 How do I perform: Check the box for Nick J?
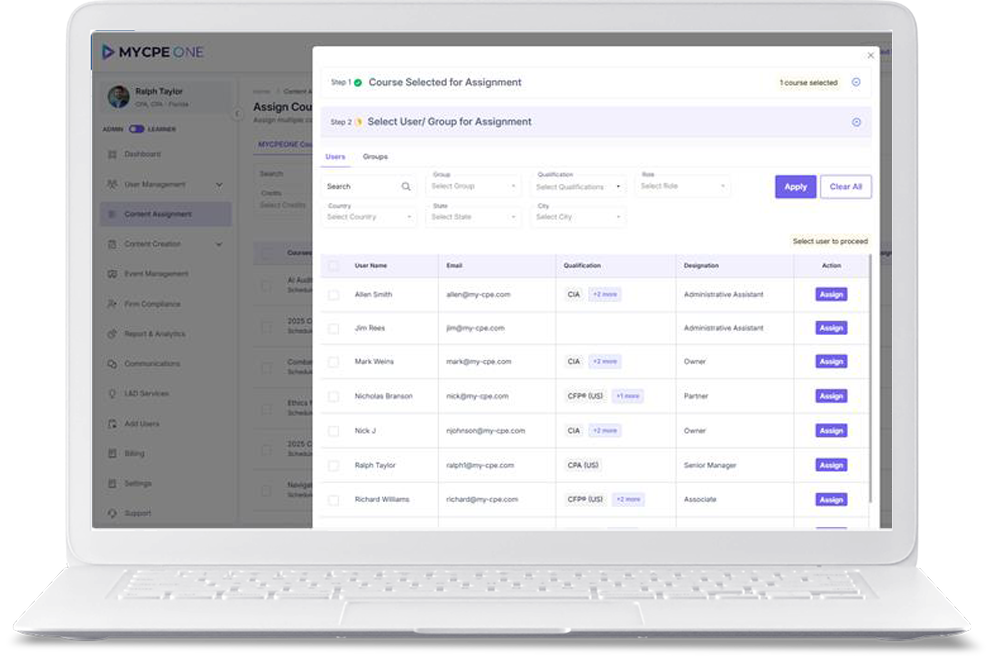[333, 431]
